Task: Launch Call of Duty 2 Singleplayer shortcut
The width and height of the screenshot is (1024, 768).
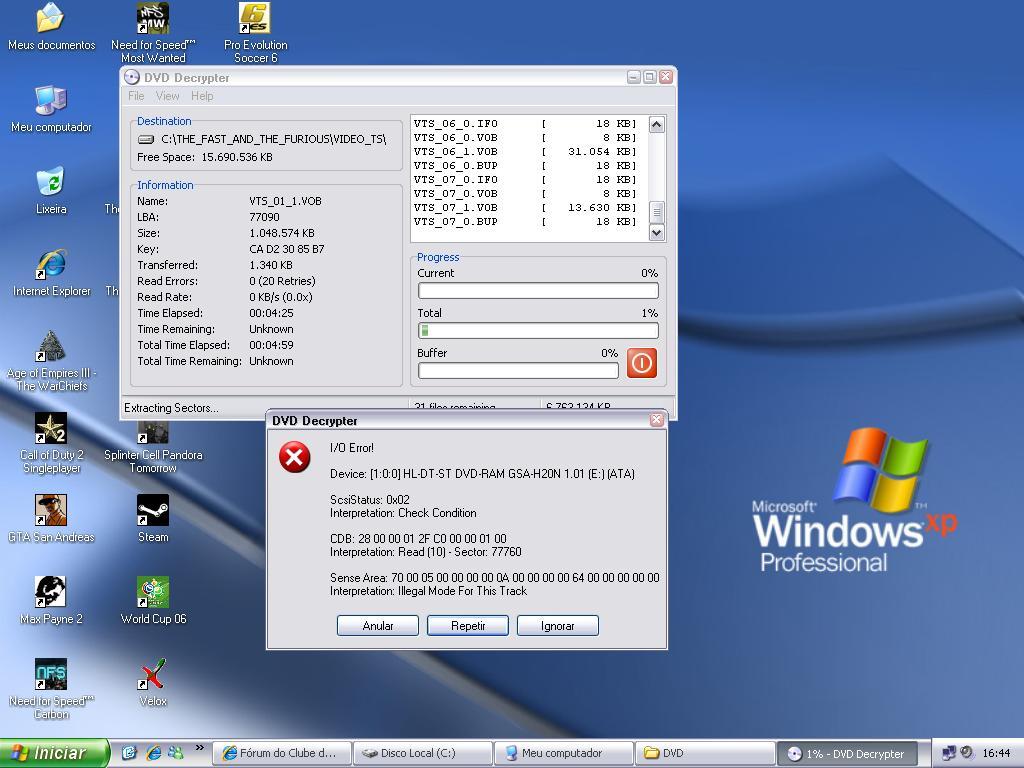Action: pyautogui.click(x=51, y=443)
